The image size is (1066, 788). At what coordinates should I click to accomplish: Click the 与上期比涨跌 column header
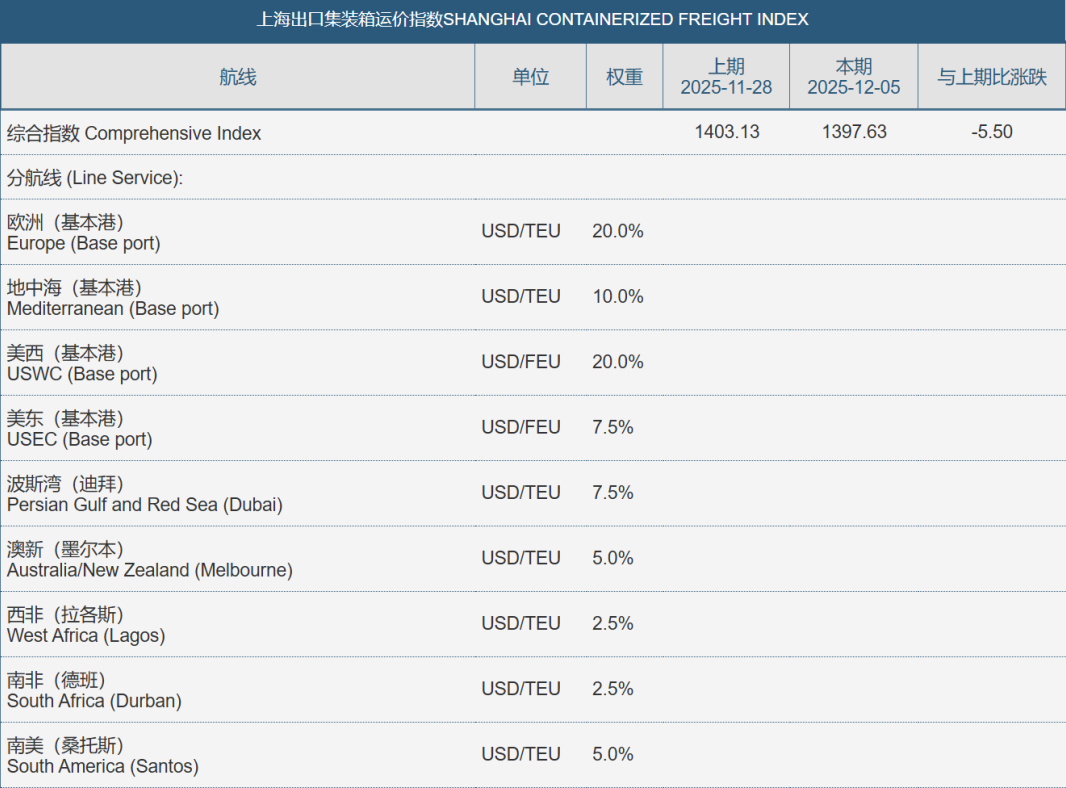point(991,77)
